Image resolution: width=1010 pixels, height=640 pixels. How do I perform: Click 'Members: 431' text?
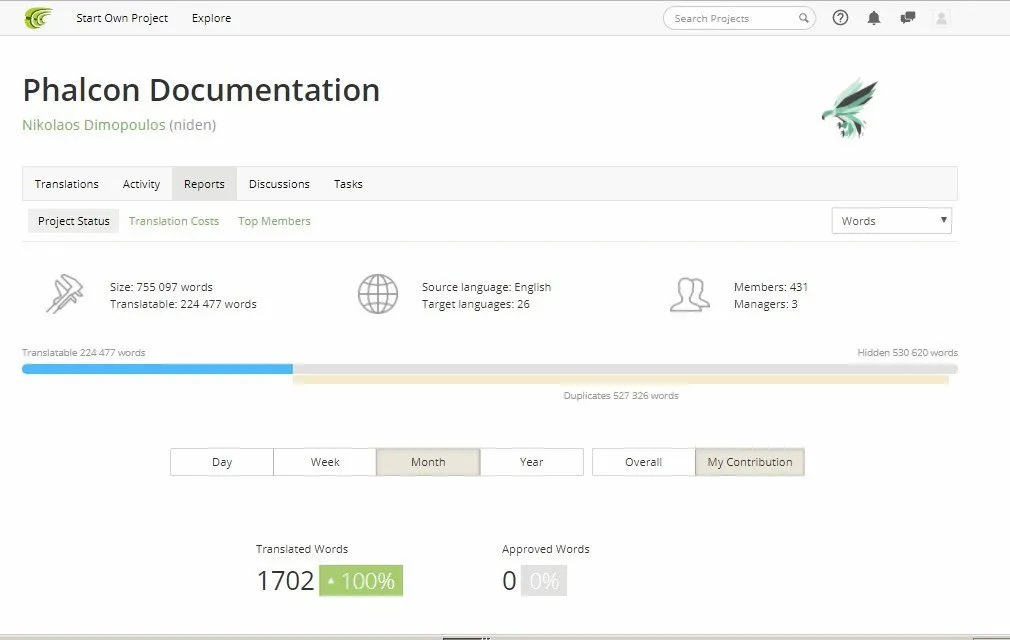point(770,287)
